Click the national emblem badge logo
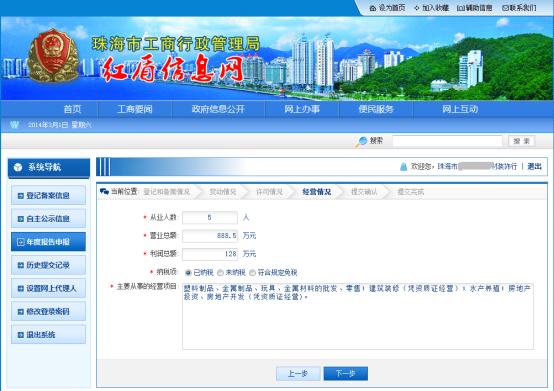554x391 pixels. (53, 55)
